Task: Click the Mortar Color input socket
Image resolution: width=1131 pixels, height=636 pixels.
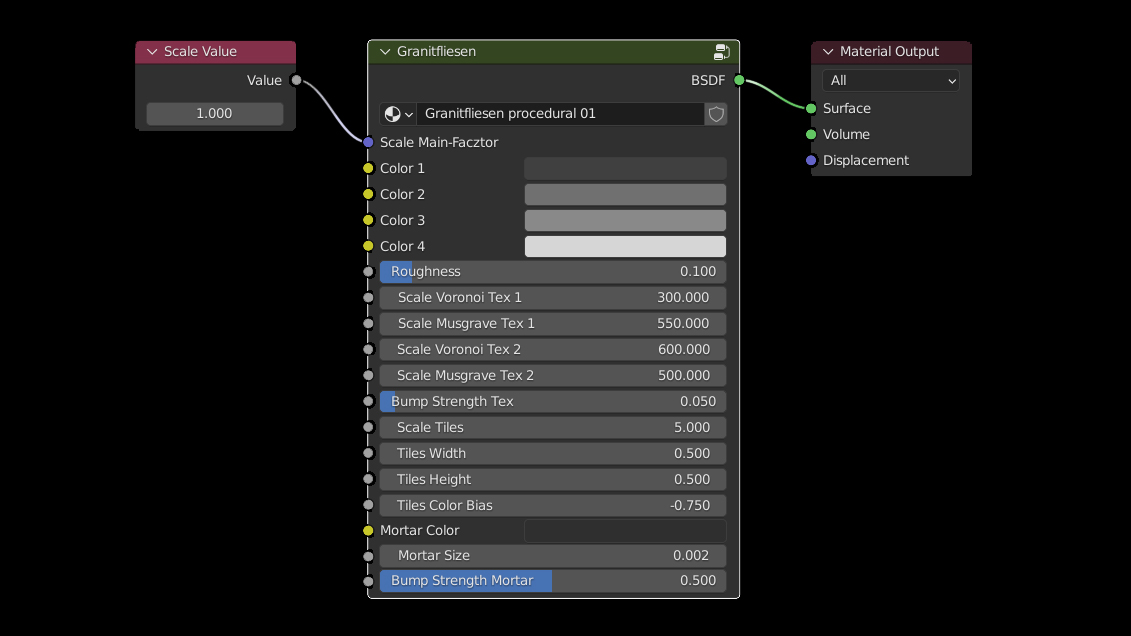Action: click(368, 530)
